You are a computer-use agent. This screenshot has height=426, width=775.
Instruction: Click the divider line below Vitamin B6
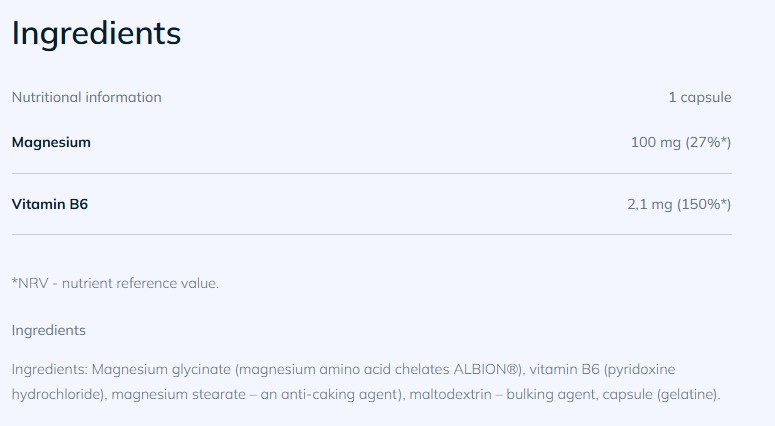pos(371,235)
